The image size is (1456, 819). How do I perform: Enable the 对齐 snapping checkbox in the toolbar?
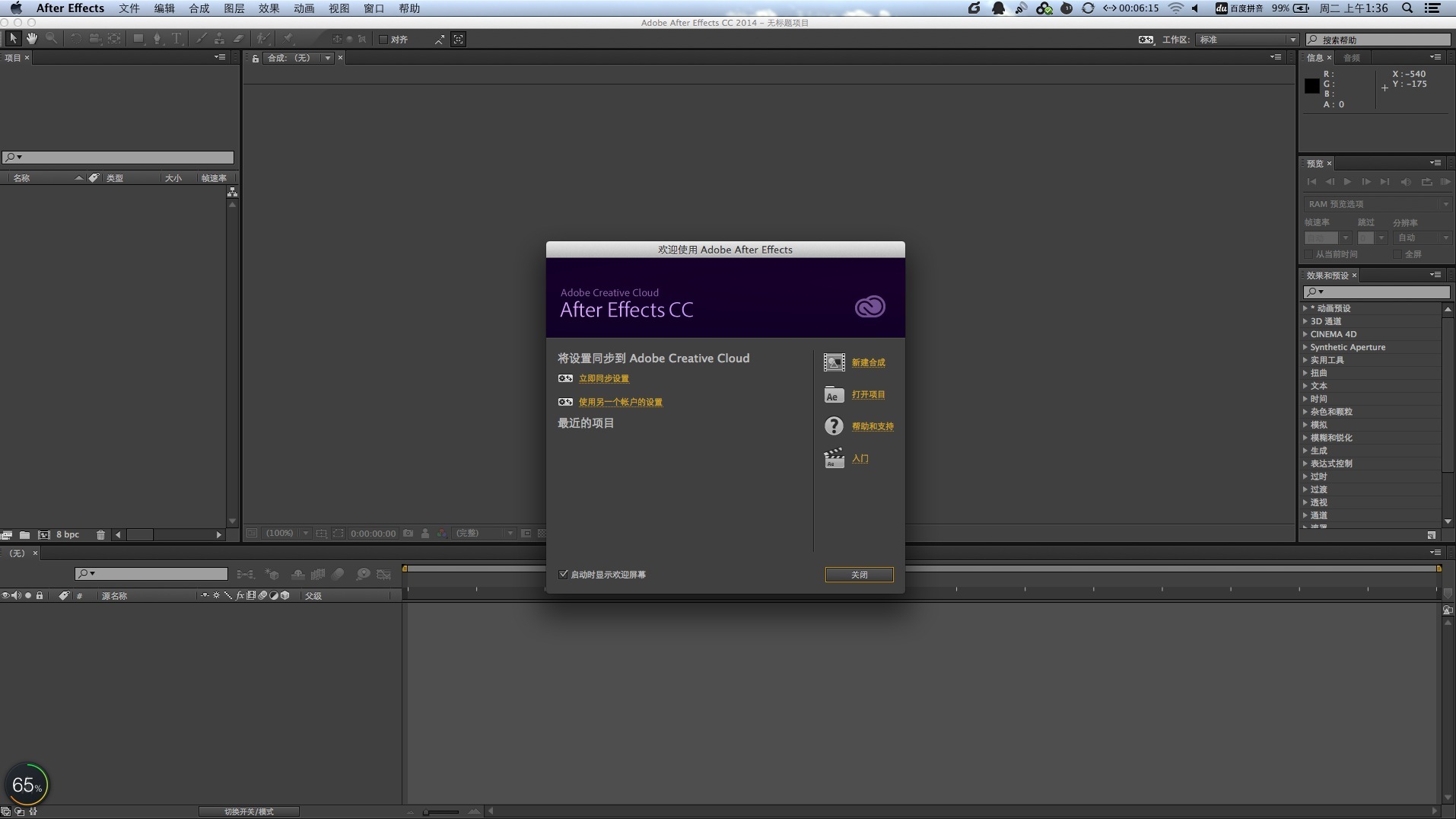point(383,40)
